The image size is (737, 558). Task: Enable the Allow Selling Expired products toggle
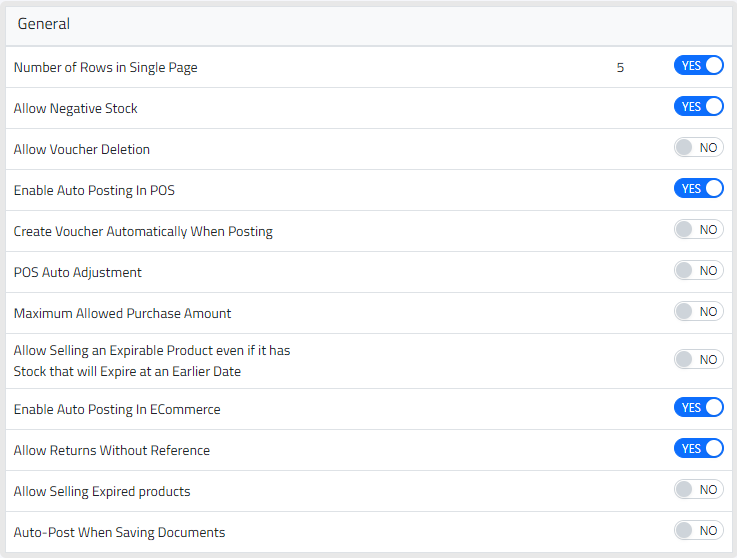pyautogui.click(x=698, y=490)
